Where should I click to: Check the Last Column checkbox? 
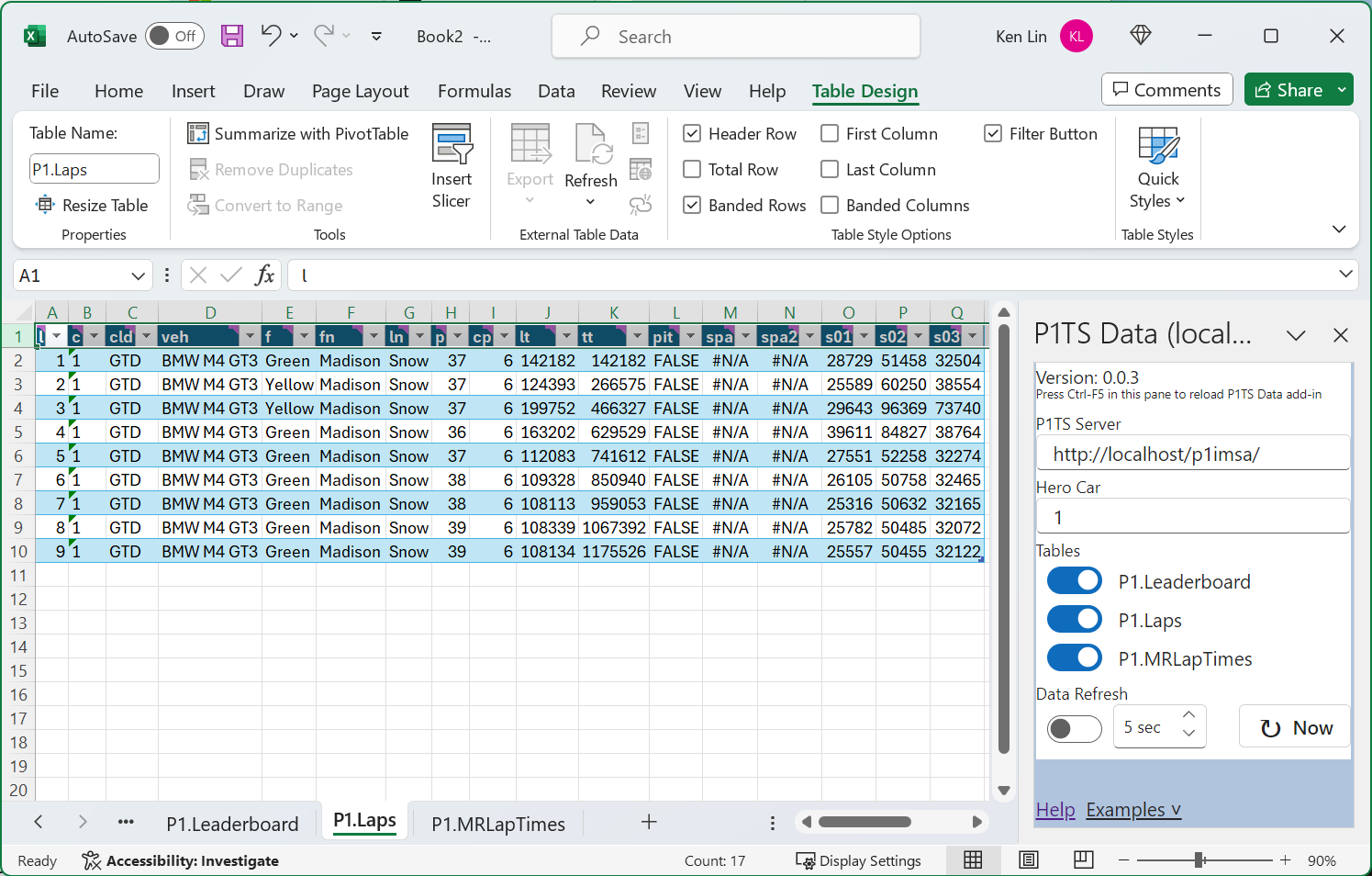[830, 169]
